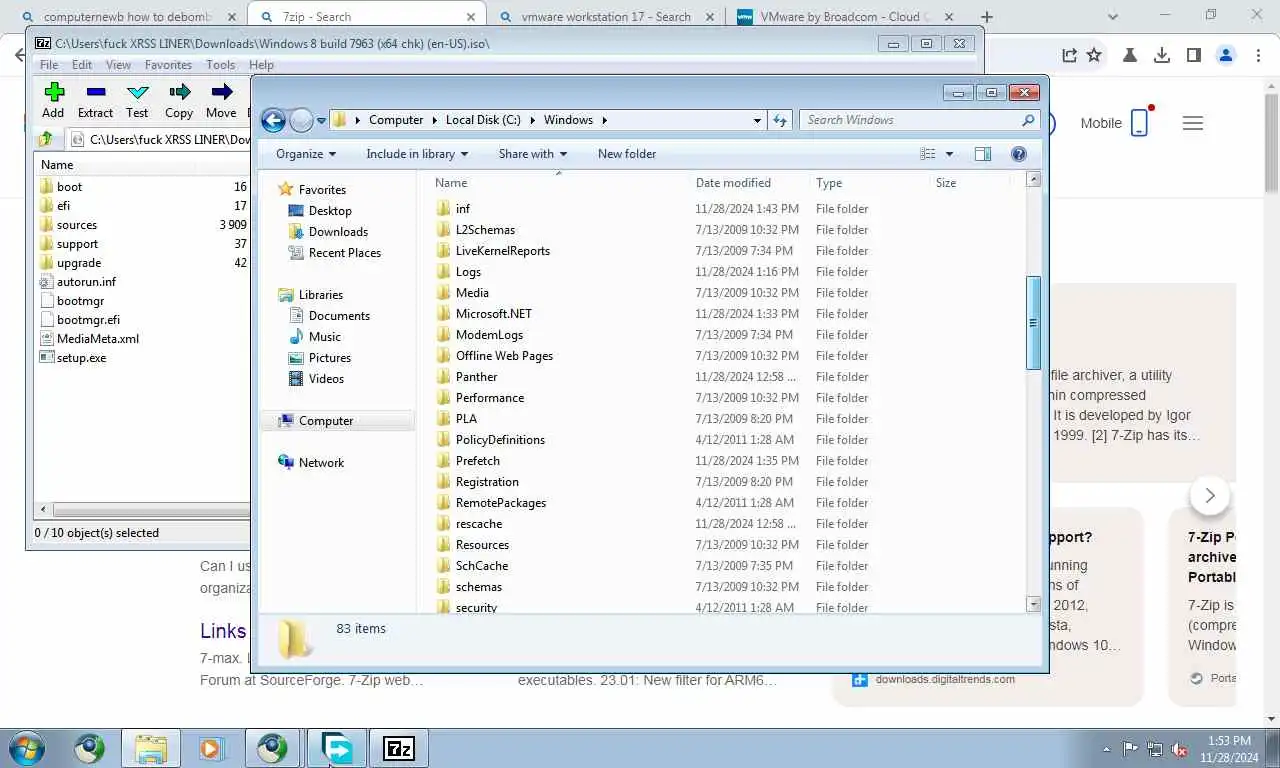Open the Share with dropdown
Viewport: 1280px width, 768px height.
coord(533,154)
